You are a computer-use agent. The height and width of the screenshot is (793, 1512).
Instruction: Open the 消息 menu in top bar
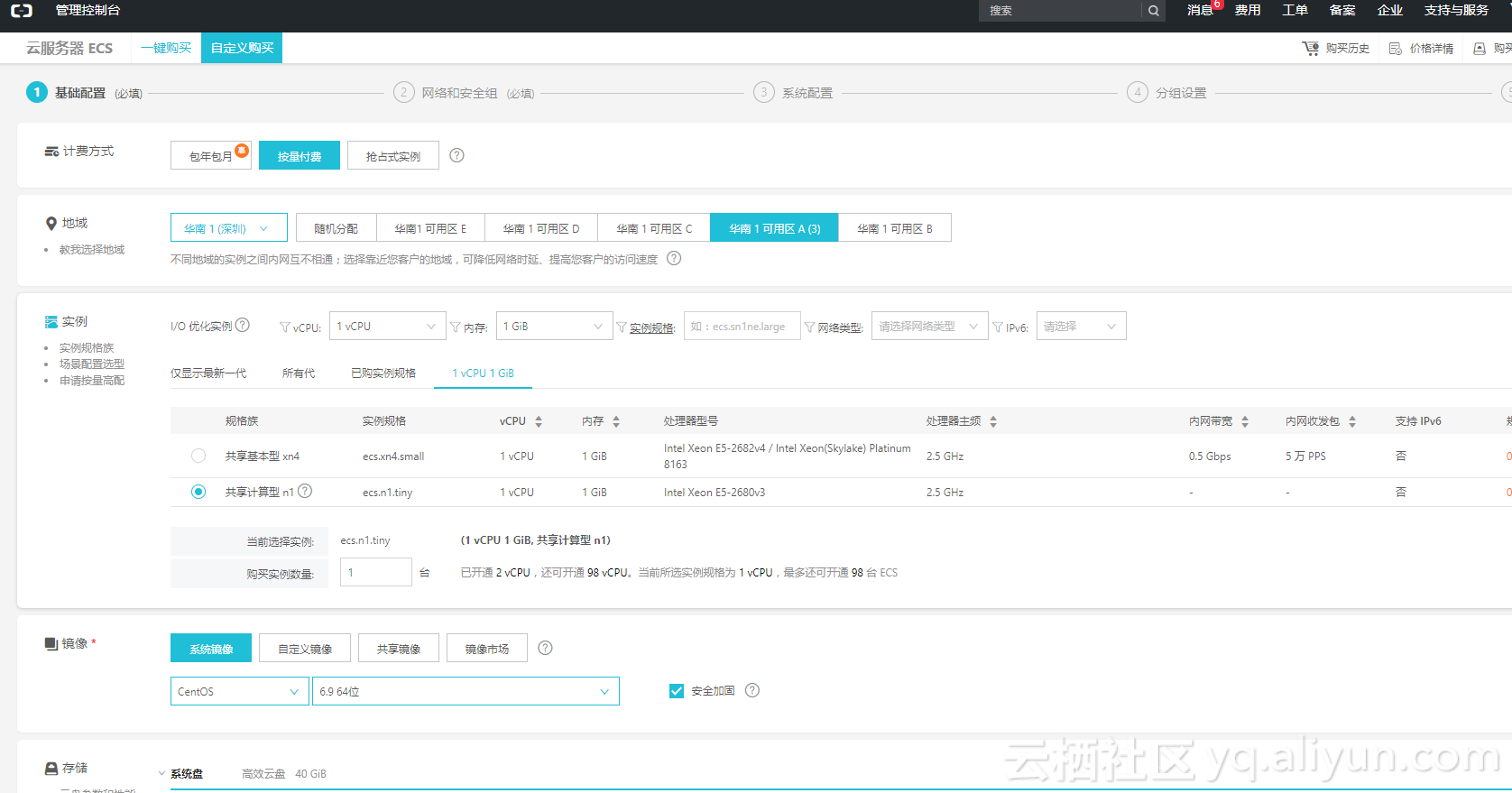(1200, 10)
